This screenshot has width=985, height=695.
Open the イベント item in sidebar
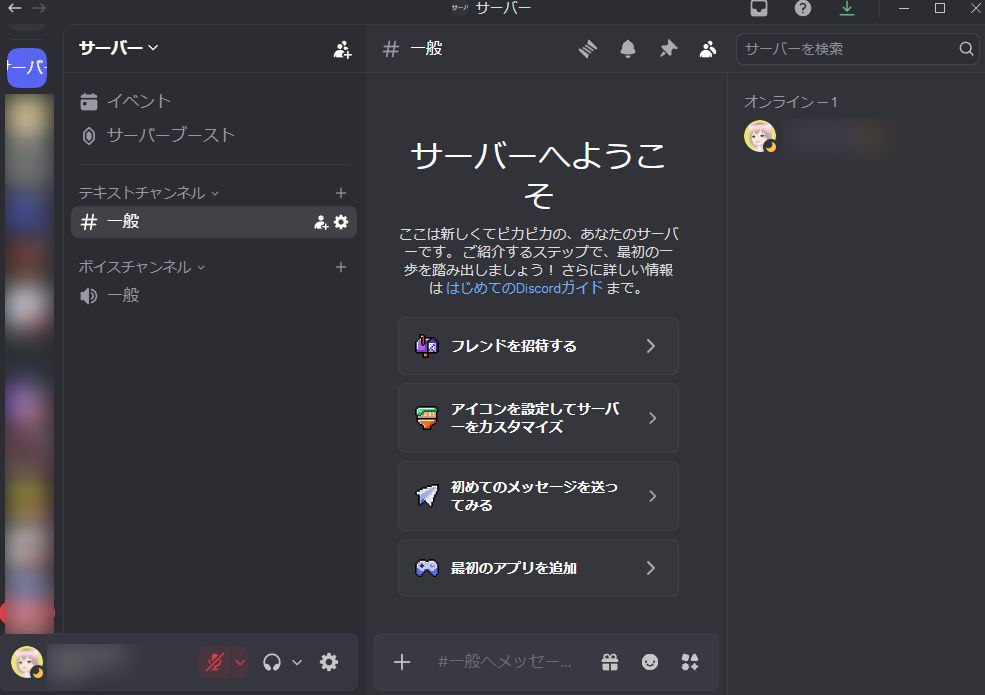[x=138, y=101]
